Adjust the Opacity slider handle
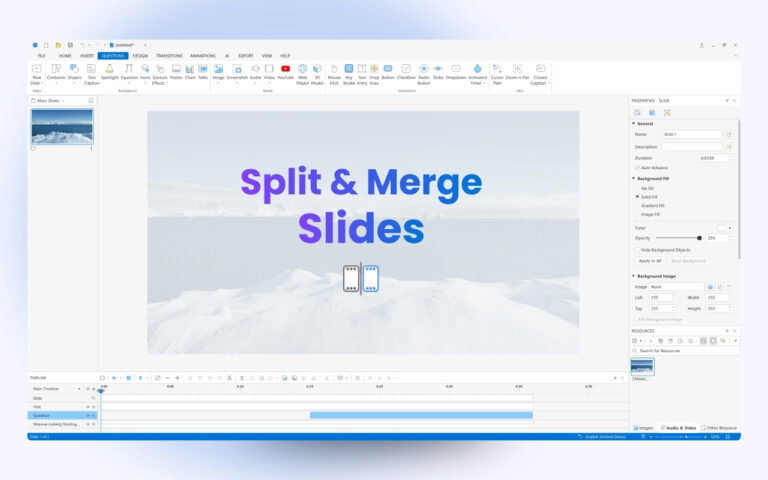Image resolution: width=768 pixels, height=480 pixels. [699, 238]
